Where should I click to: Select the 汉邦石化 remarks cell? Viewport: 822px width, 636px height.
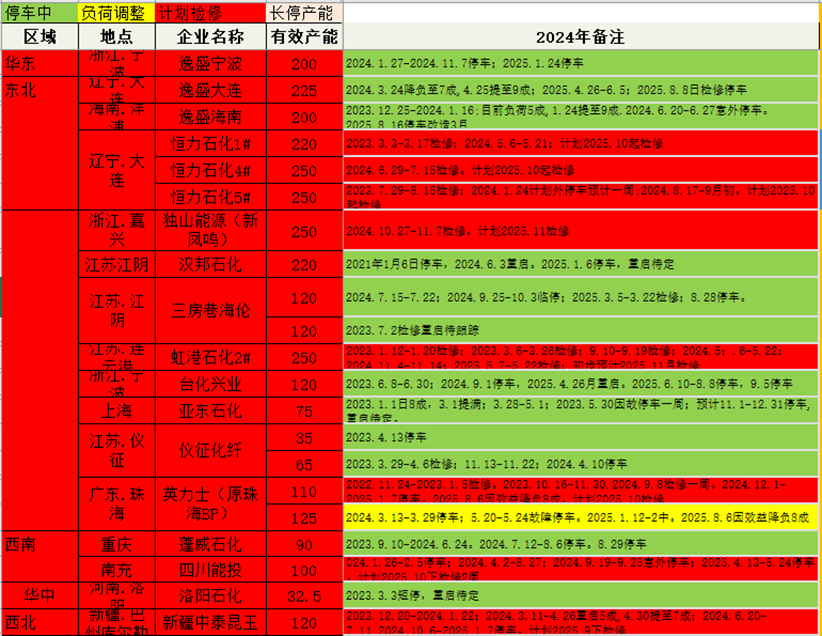[x=580, y=266]
